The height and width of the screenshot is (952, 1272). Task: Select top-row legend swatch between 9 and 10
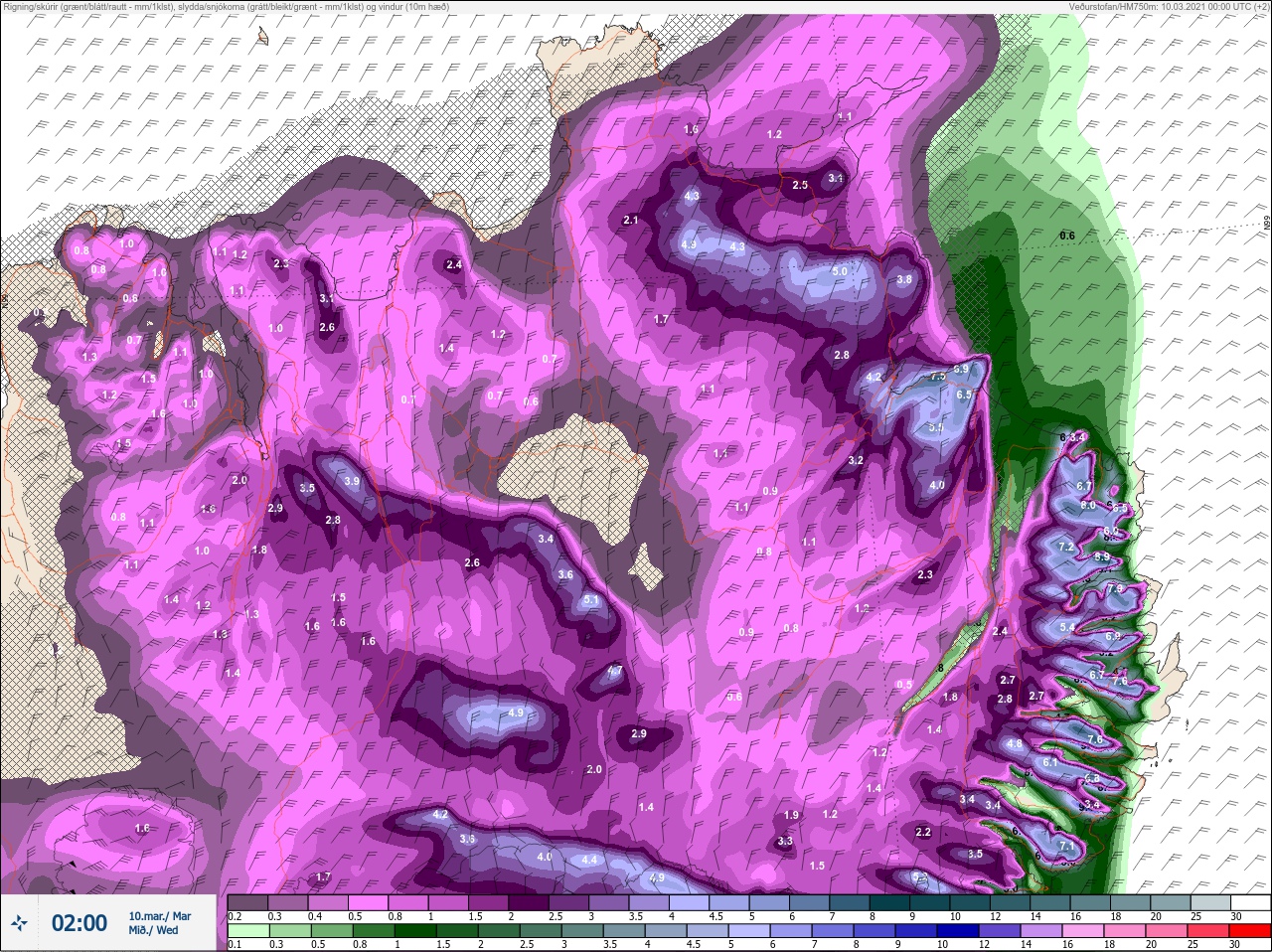click(x=932, y=902)
